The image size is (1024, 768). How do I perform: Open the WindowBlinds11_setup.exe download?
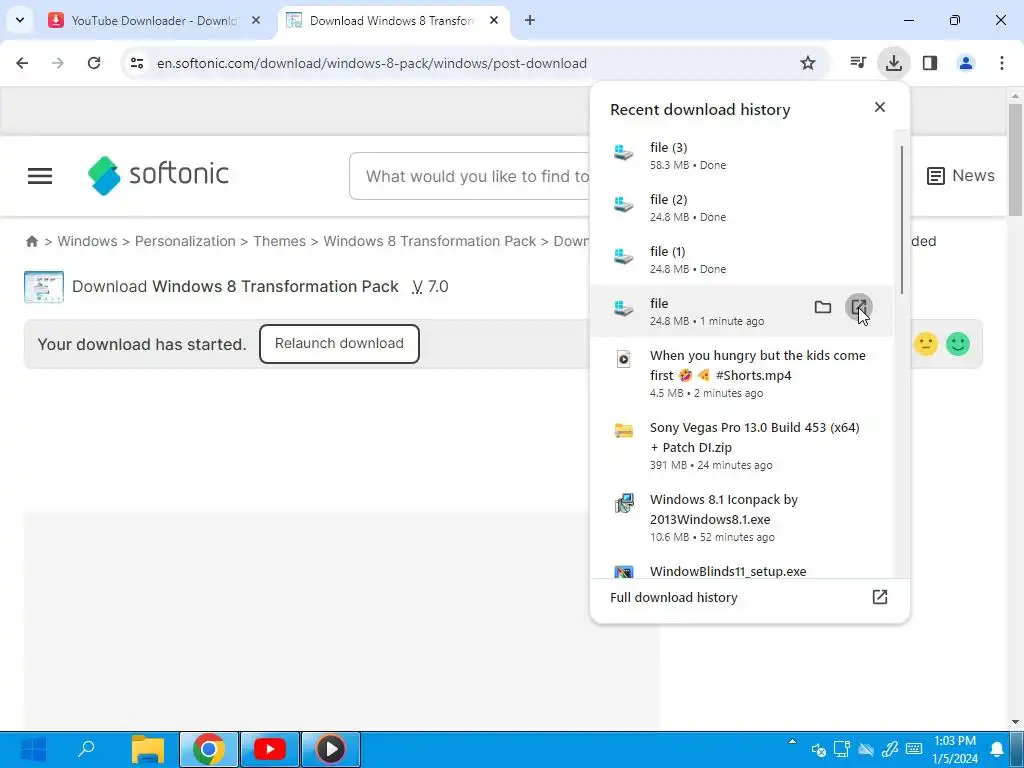coord(741,568)
